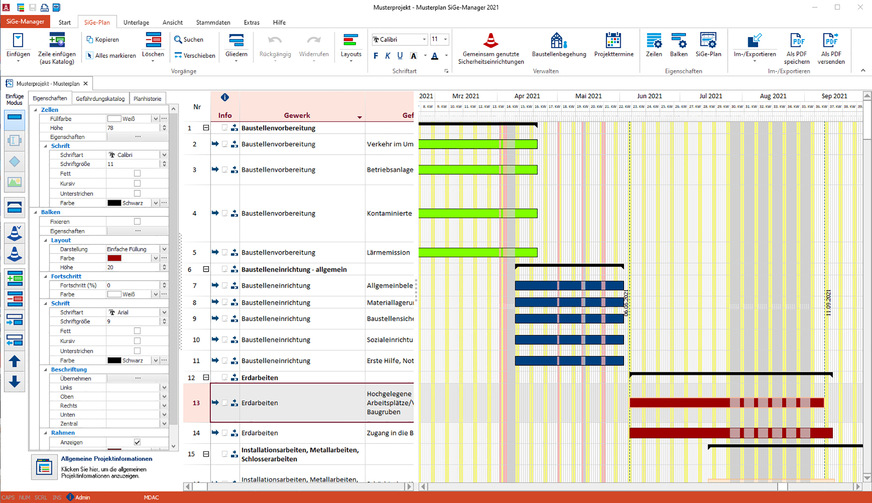Screen dimensions: 872x503
Task: Enable the Fixieren checkbox under Balken
Action: (x=137, y=221)
